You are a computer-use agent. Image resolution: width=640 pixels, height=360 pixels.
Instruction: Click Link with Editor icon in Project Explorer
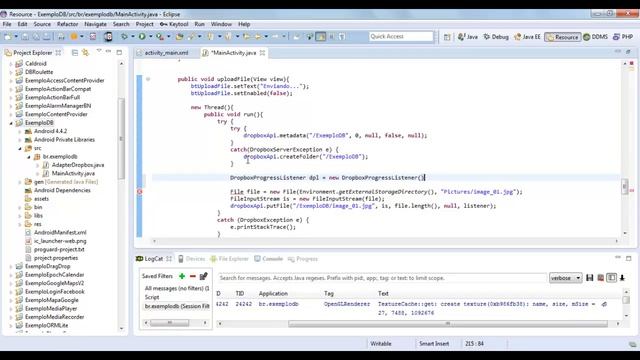(x=85, y=53)
